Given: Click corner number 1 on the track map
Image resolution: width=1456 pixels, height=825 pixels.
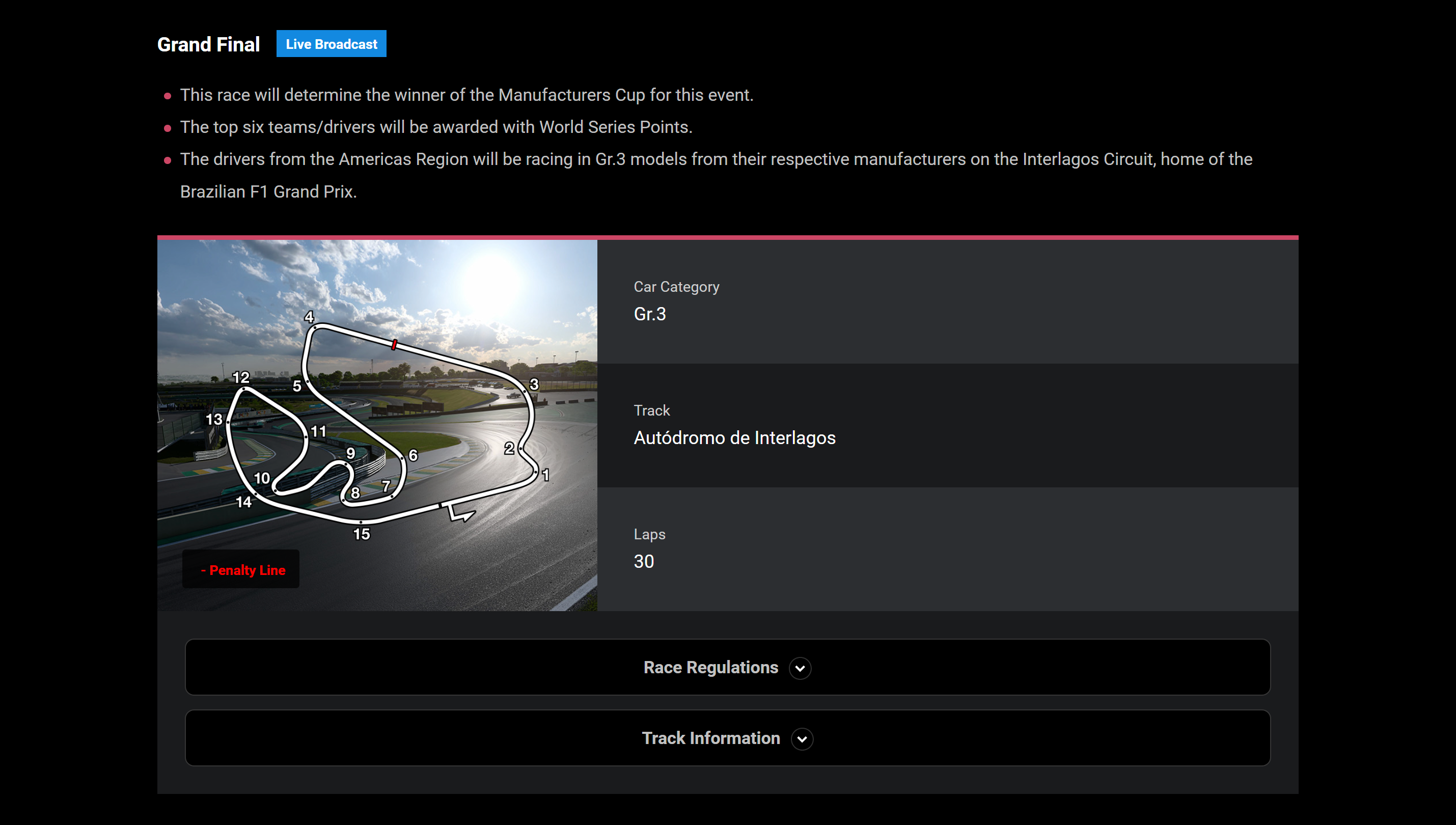Looking at the screenshot, I should [x=545, y=475].
